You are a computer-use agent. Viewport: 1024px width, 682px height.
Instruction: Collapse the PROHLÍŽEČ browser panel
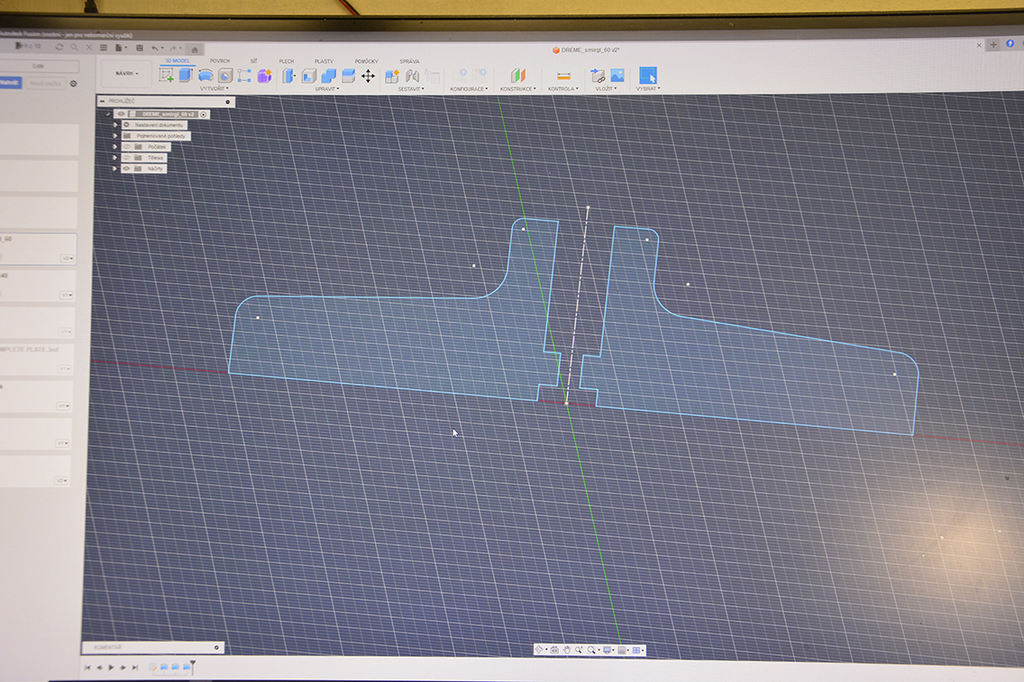click(x=103, y=101)
